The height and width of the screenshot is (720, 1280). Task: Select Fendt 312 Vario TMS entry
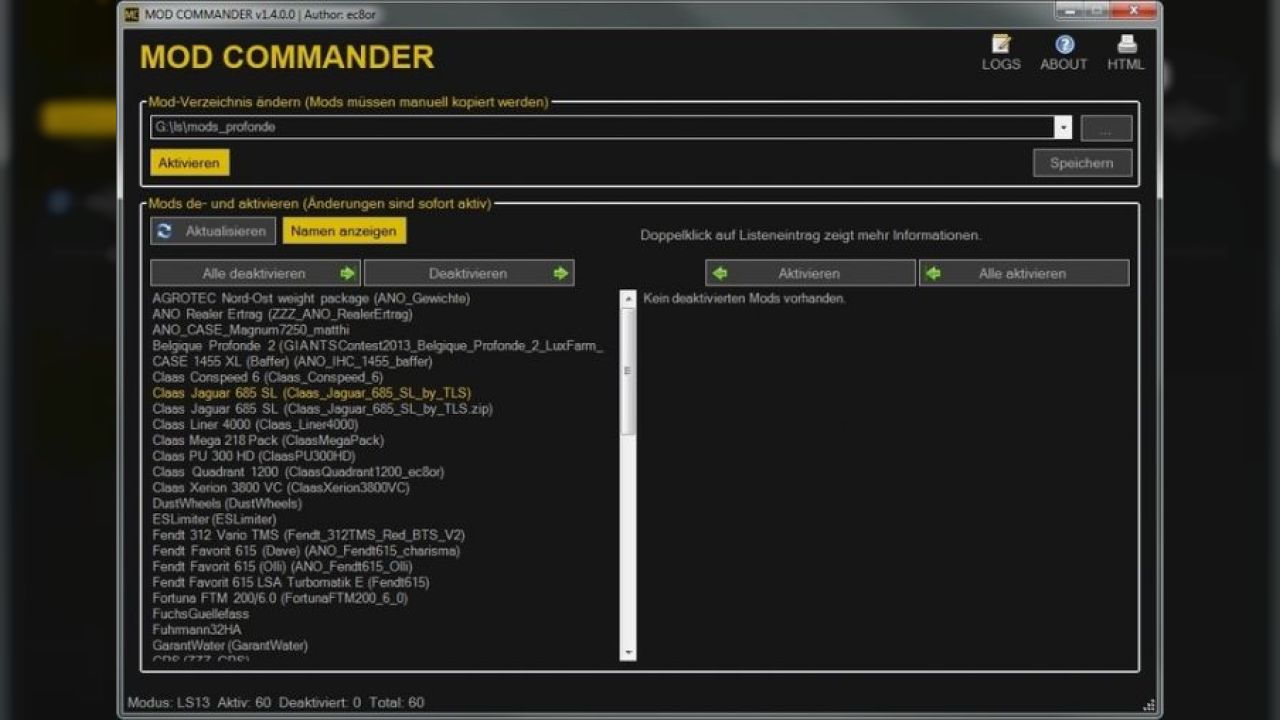(x=308, y=535)
